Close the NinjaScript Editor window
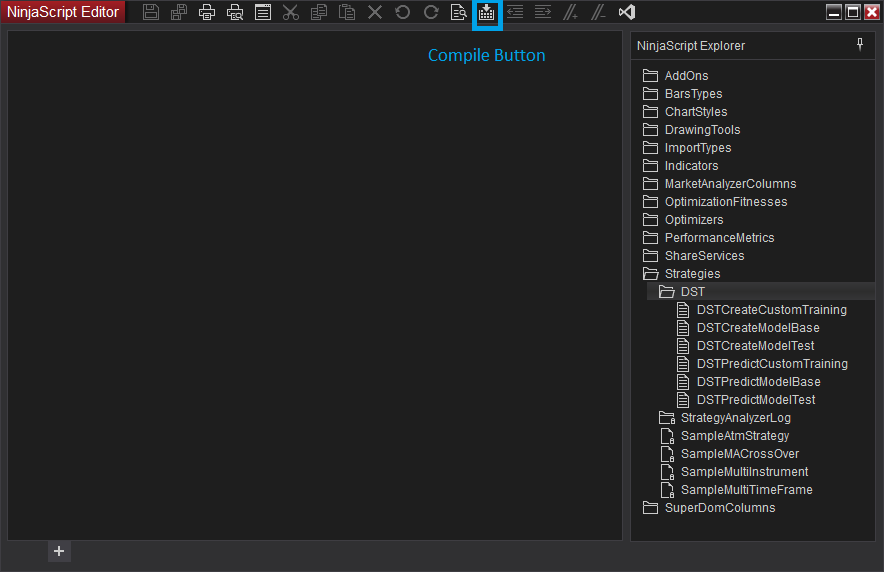Viewport: 884px width, 572px height. (872, 12)
